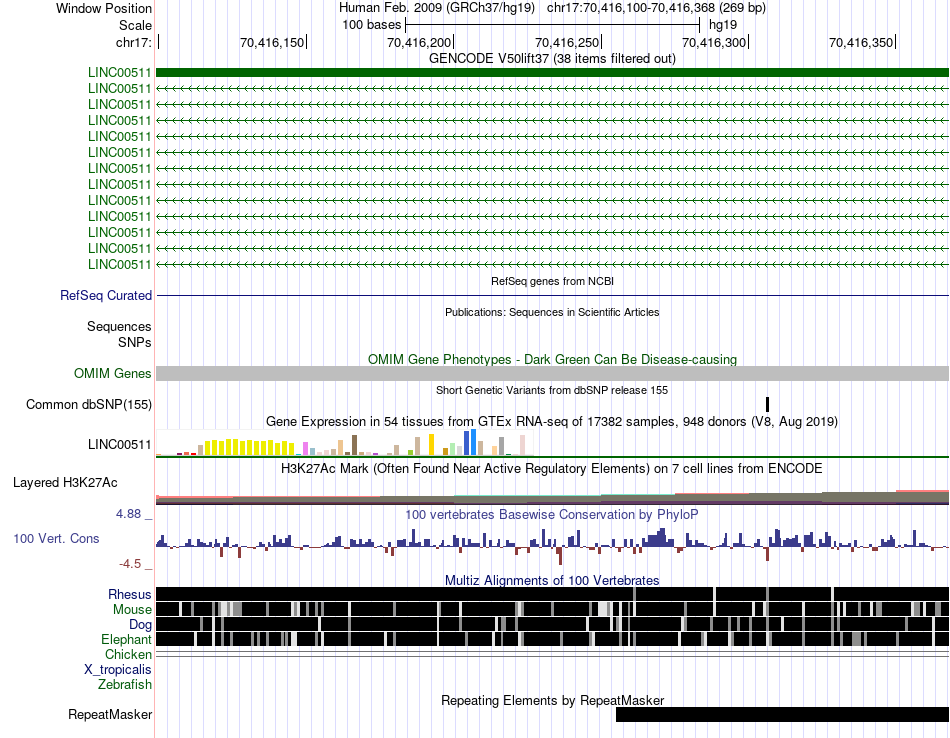Click the RefSeq Curated track label

click(x=106, y=296)
